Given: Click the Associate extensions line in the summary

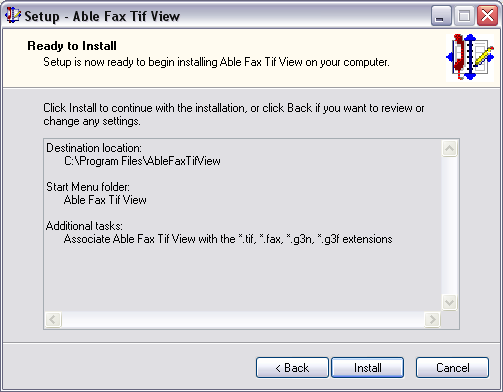Looking at the screenshot, I should click(x=228, y=239).
